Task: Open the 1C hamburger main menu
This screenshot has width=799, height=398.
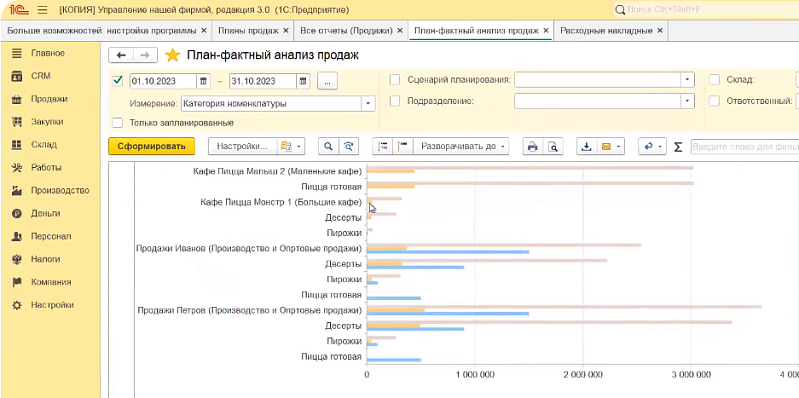Action: click(42, 10)
